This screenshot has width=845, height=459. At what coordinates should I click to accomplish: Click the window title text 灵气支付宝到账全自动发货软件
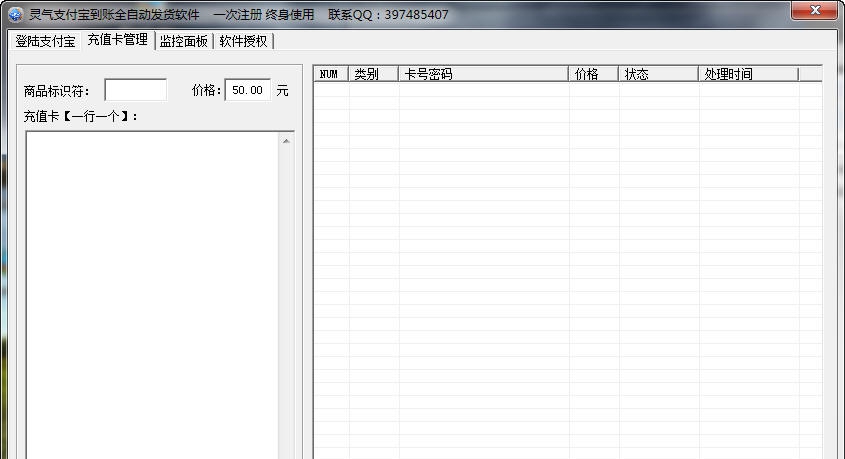coord(114,15)
